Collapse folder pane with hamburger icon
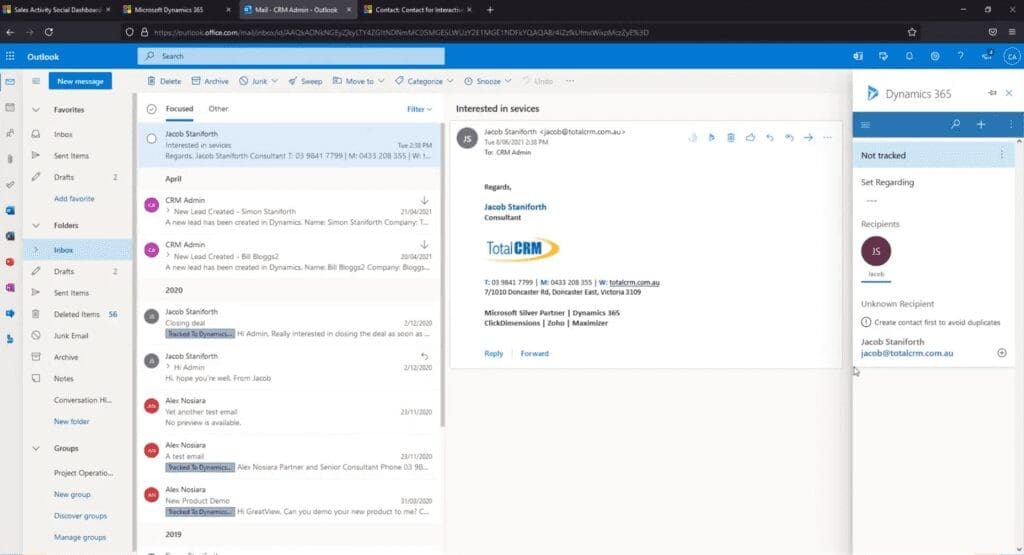Viewport: 1024px width, 555px height. pos(36,81)
